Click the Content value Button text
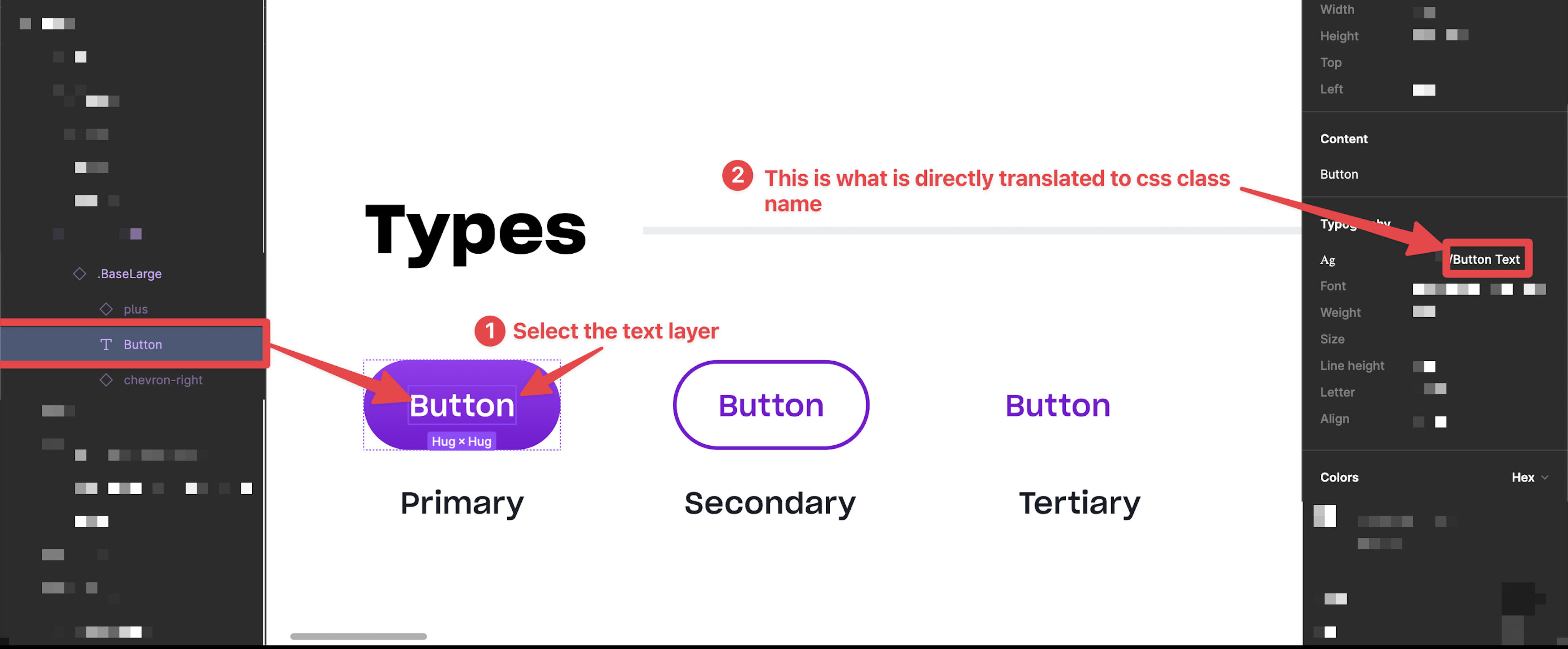Image resolution: width=1568 pixels, height=649 pixels. click(x=1339, y=174)
